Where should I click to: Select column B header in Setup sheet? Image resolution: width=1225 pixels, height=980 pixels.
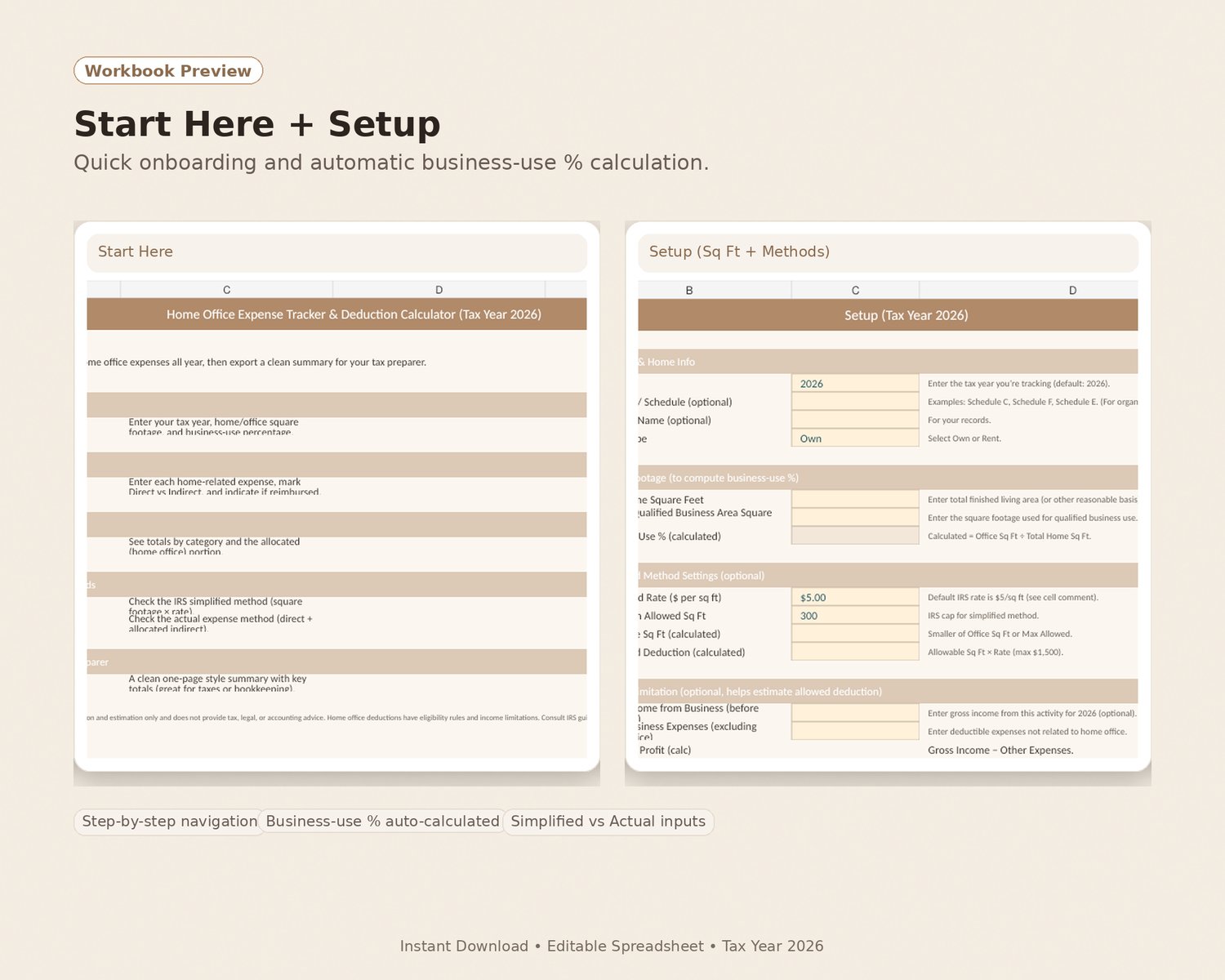[715, 290]
